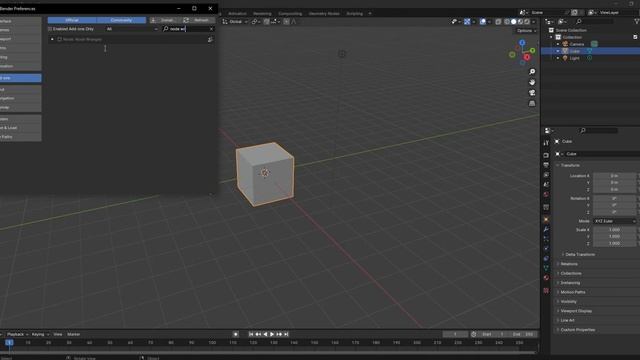The height and width of the screenshot is (360, 640).
Task: Open the Render properties tab icon
Action: [546, 155]
